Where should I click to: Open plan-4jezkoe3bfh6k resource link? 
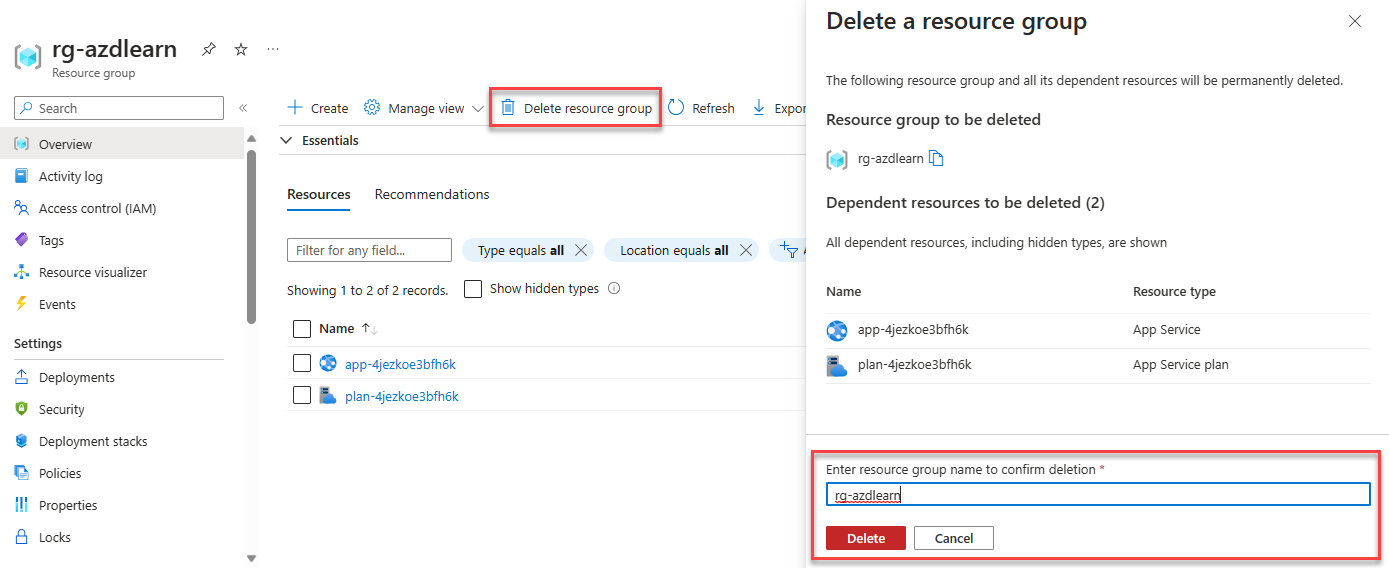pyautogui.click(x=402, y=396)
